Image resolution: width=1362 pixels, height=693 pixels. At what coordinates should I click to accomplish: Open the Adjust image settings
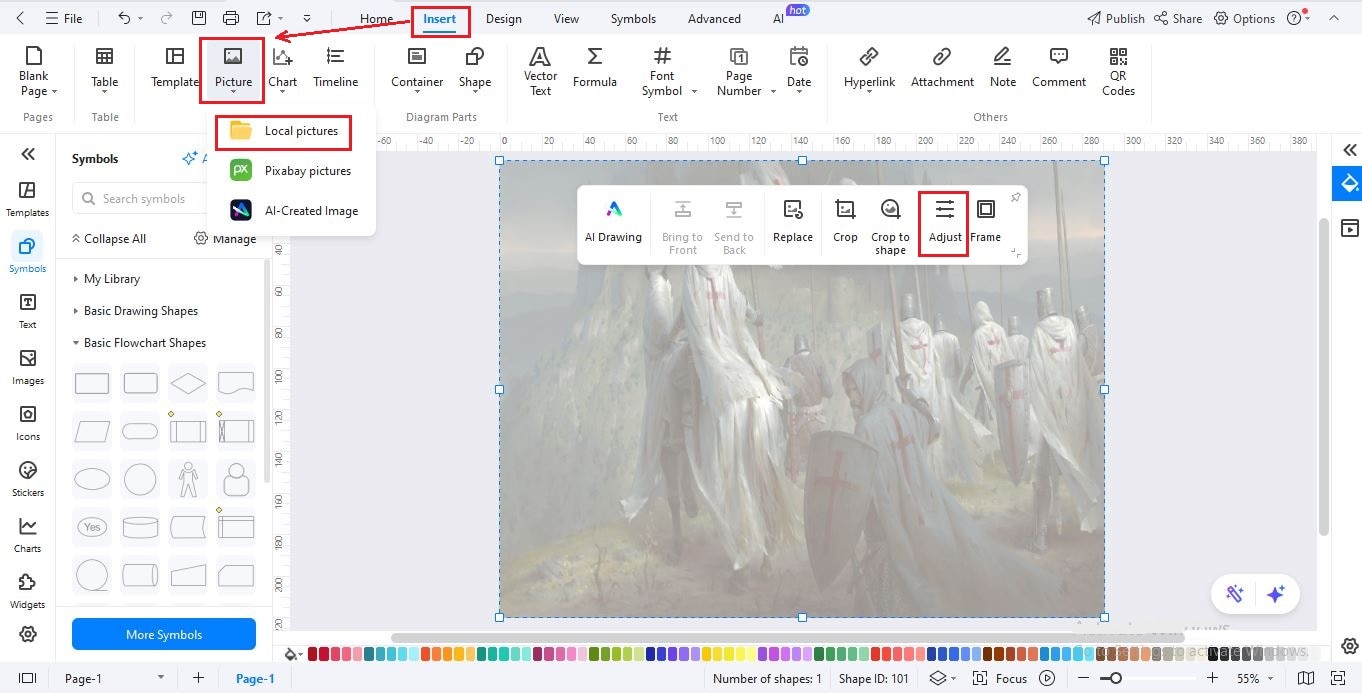[x=945, y=222]
